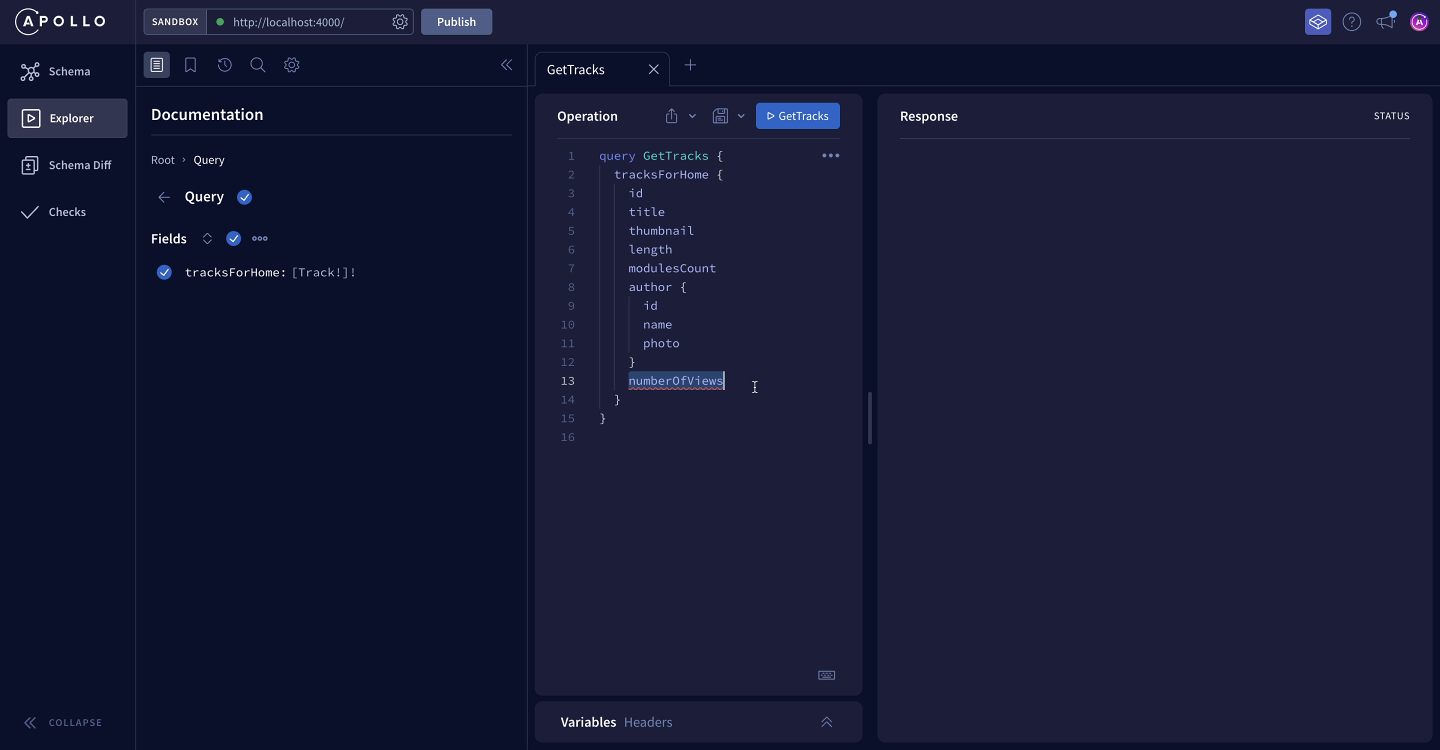Collapse the Documentation panel with double chevron
The height and width of the screenshot is (750, 1440).
click(x=506, y=65)
